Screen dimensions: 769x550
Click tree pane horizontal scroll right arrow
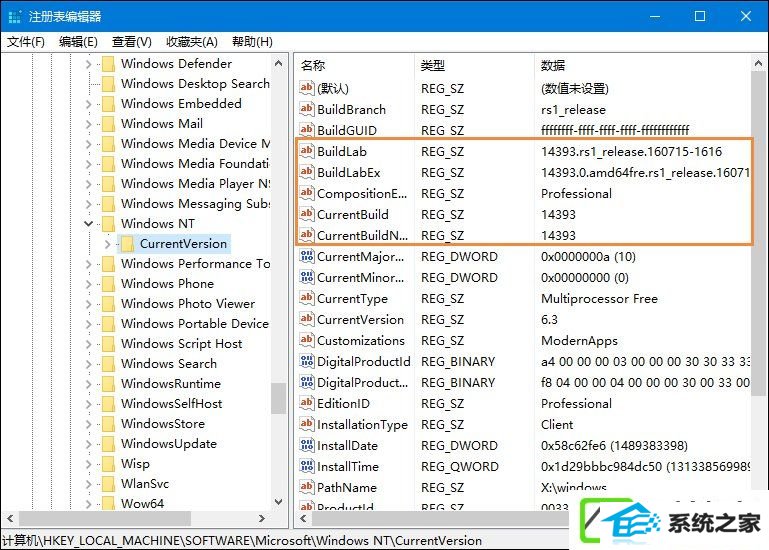(x=261, y=518)
